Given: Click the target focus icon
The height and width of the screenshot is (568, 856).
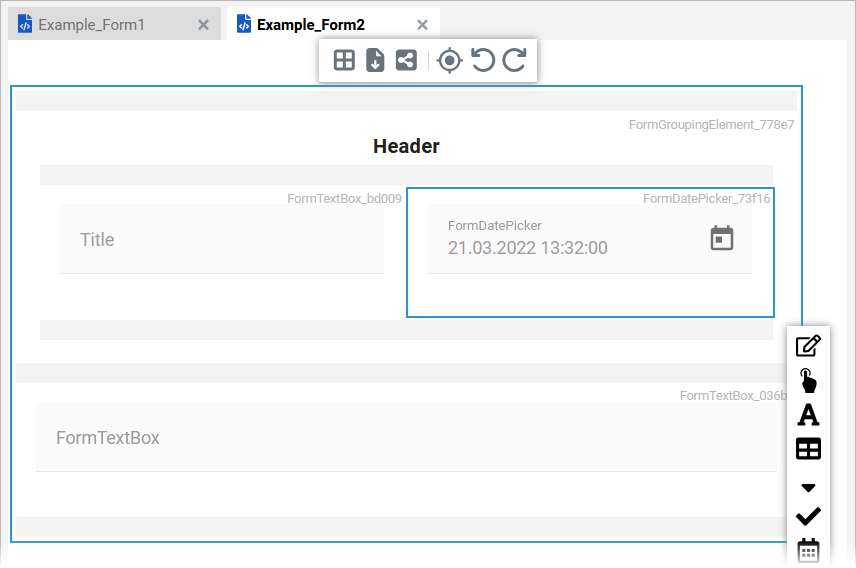Looking at the screenshot, I should click(450, 60).
